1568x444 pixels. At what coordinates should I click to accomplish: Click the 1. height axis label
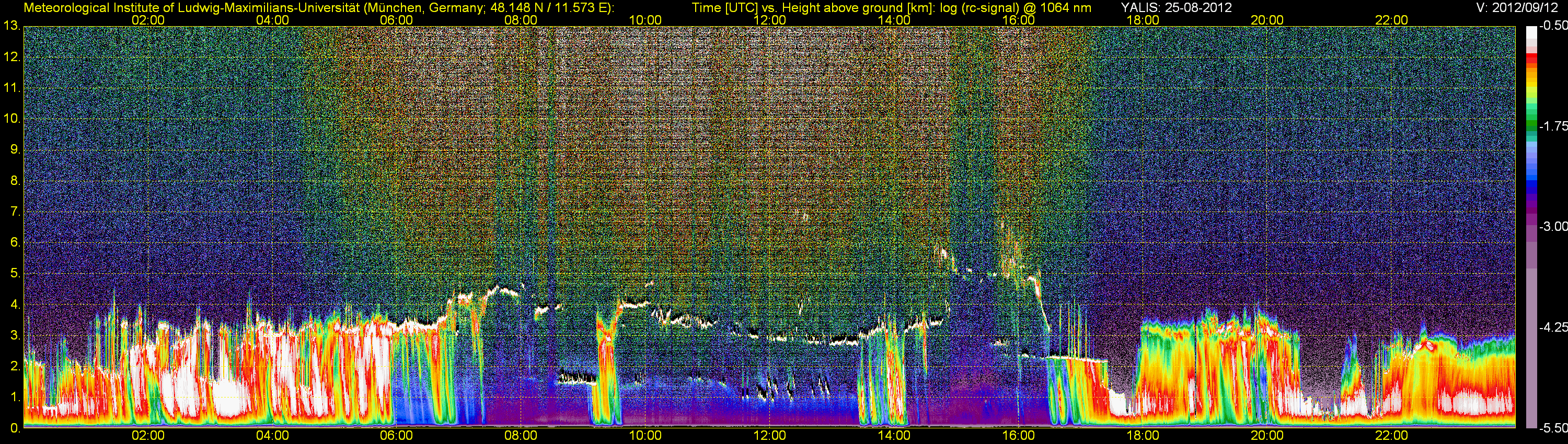coord(15,397)
